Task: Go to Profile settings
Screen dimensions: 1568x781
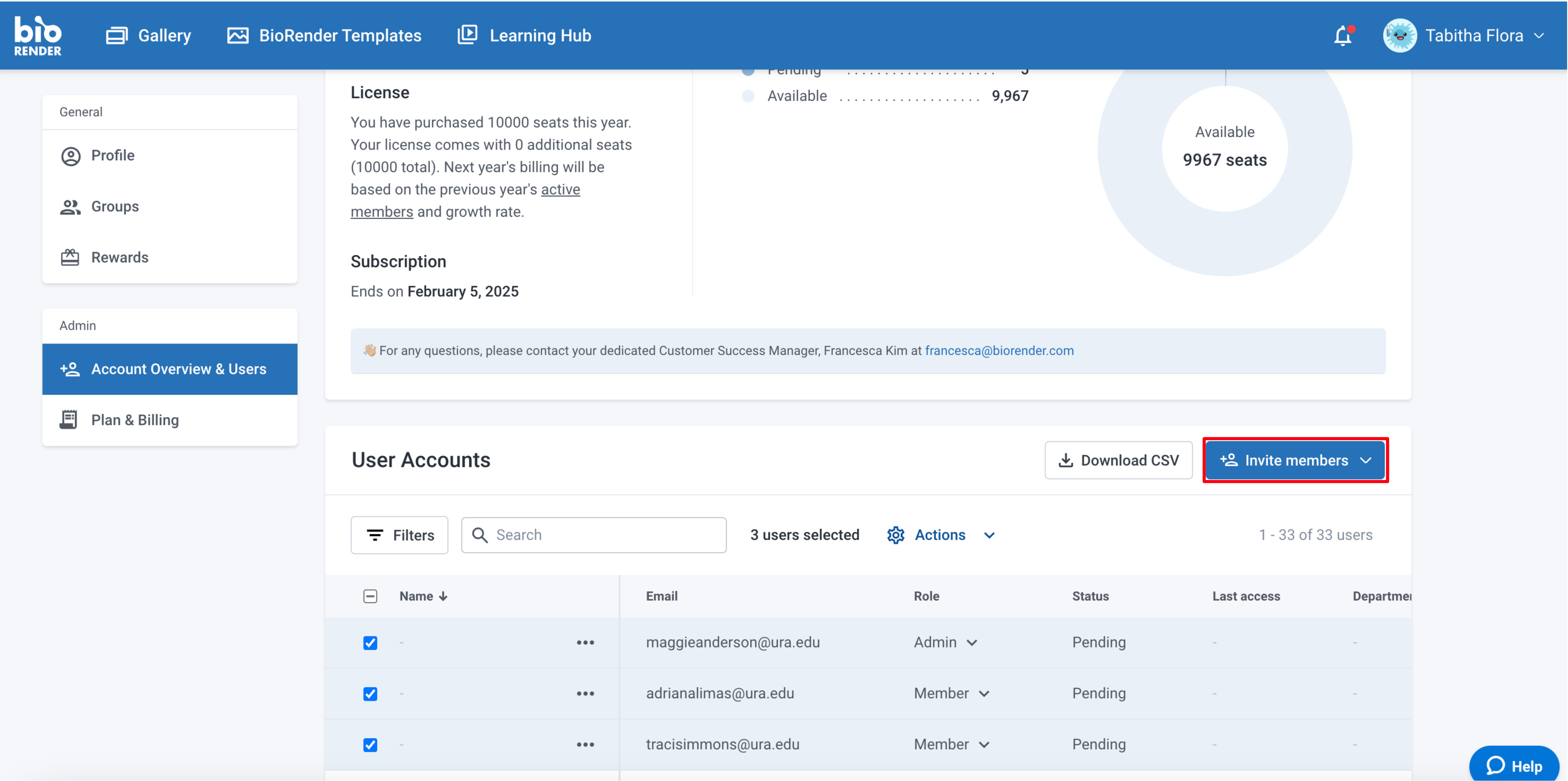Action: [170, 156]
